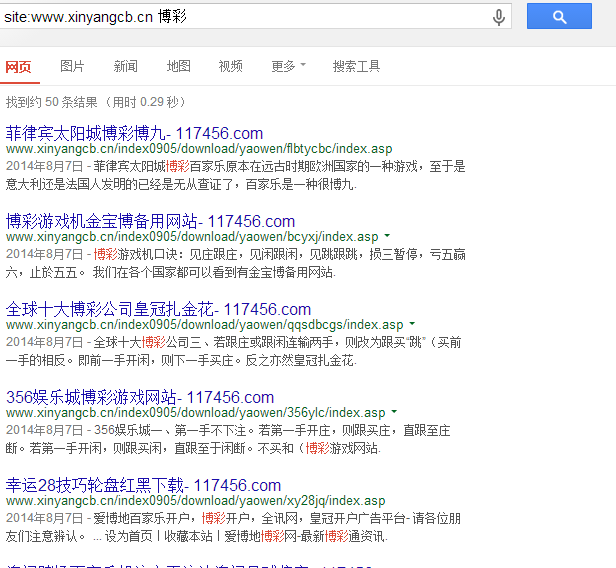Open the 地图 tab
This screenshot has width=616, height=568.
[x=178, y=66]
